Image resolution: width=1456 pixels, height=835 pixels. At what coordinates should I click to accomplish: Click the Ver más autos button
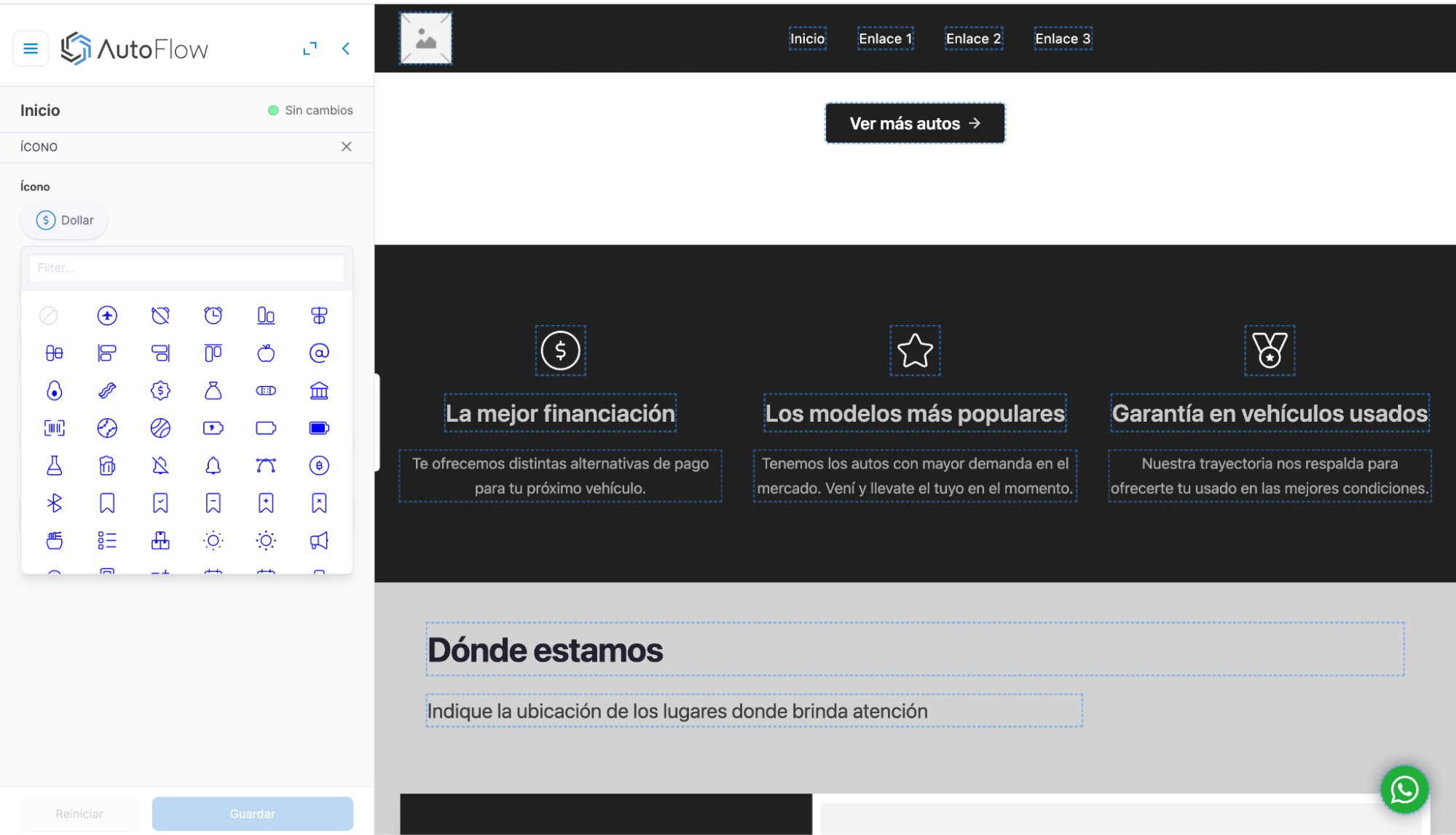click(915, 124)
